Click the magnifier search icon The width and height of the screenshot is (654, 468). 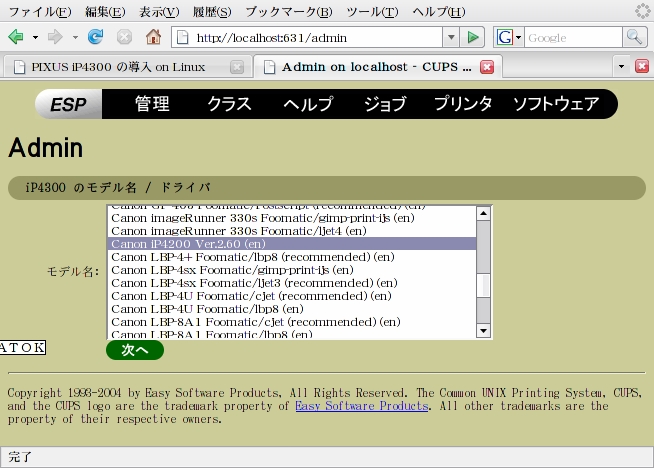[634, 38]
